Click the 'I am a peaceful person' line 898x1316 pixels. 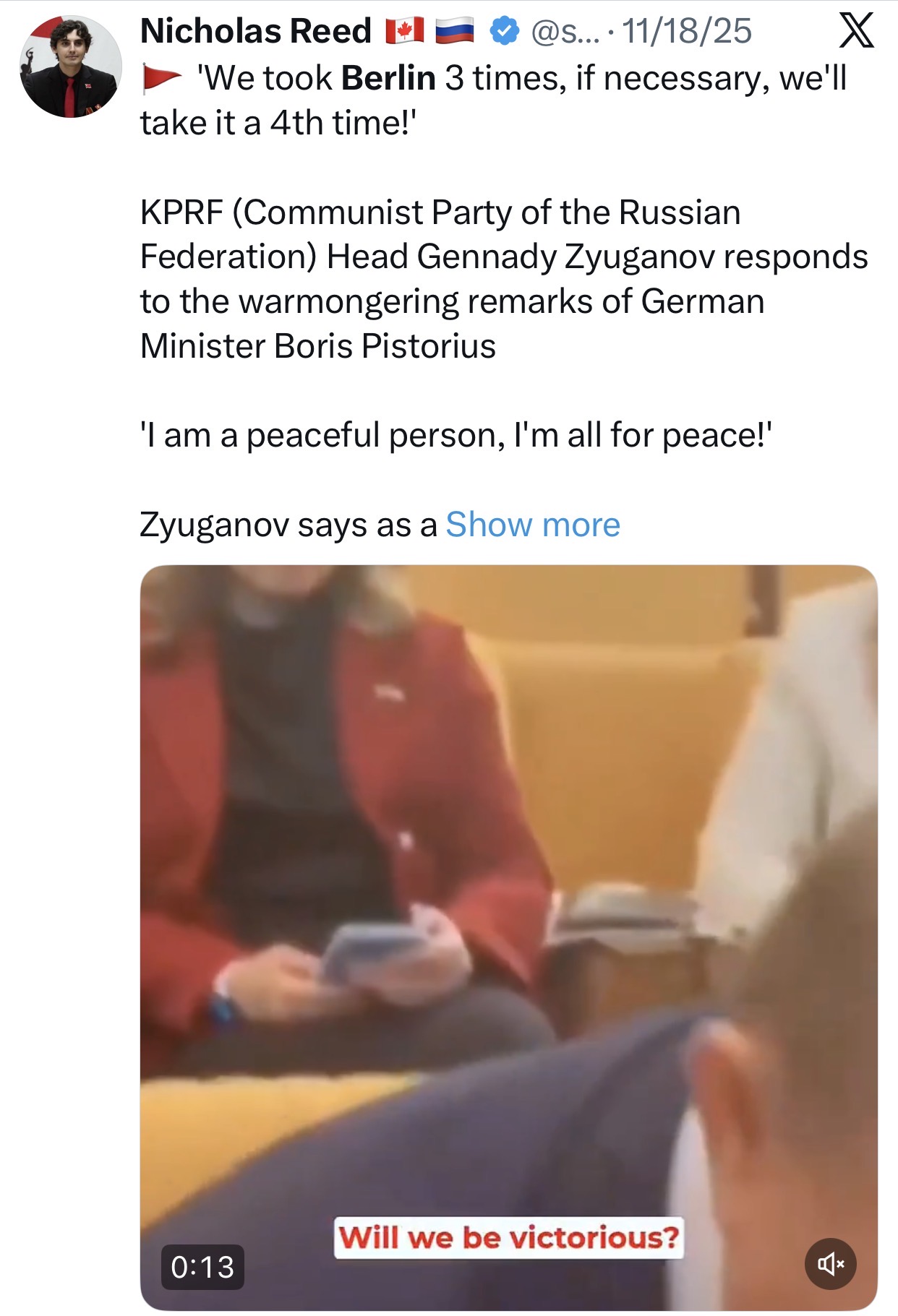point(456,436)
